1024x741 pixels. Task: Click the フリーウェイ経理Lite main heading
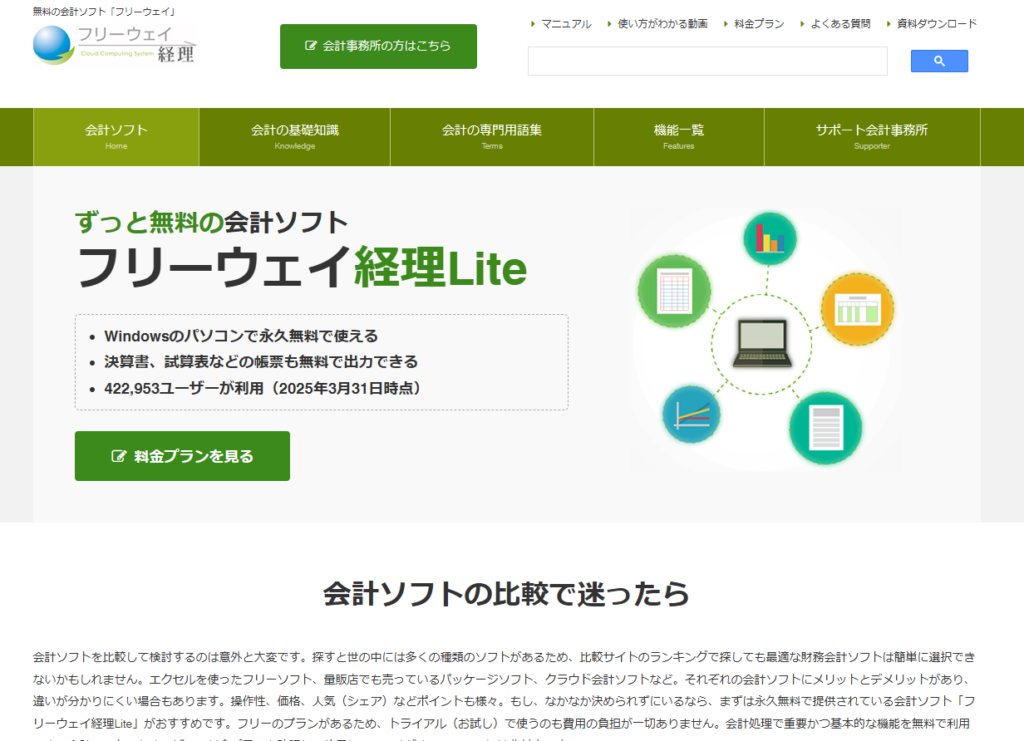click(302, 268)
